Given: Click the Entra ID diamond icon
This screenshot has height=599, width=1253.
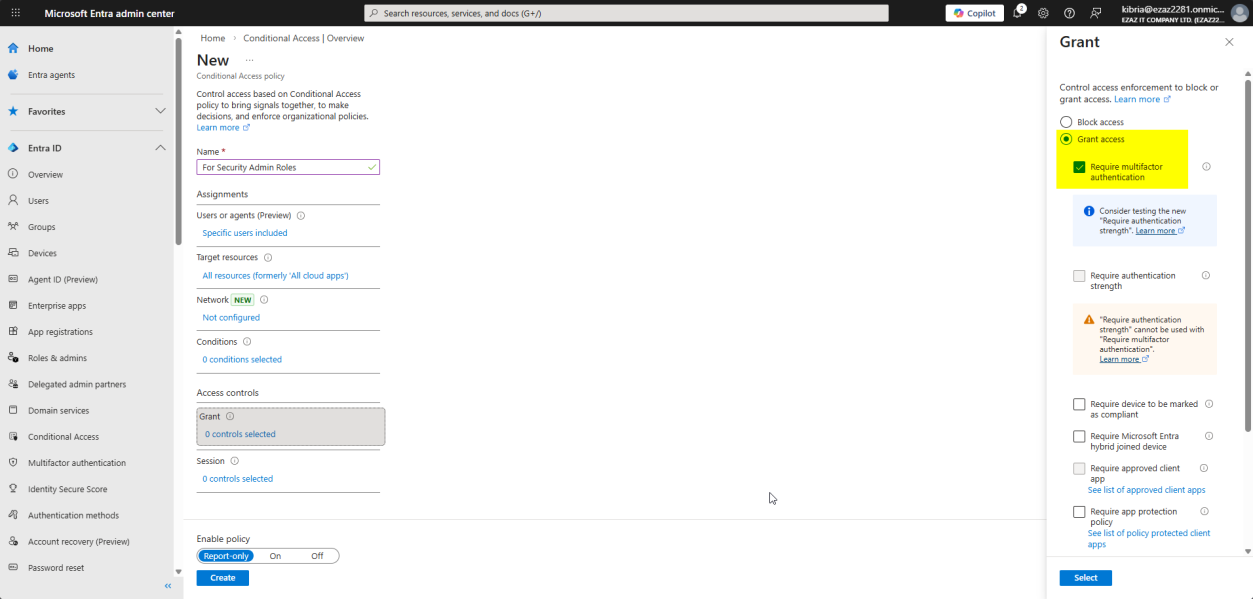Looking at the screenshot, I should coord(13,148).
